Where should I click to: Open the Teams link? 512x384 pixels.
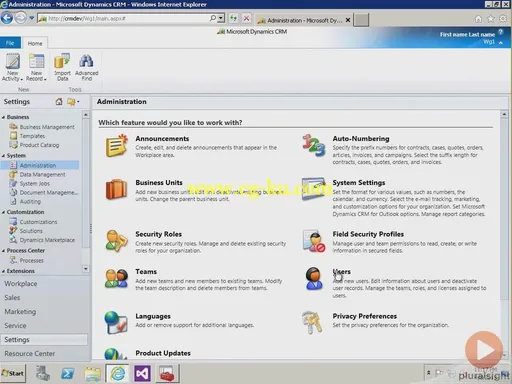[x=146, y=272]
